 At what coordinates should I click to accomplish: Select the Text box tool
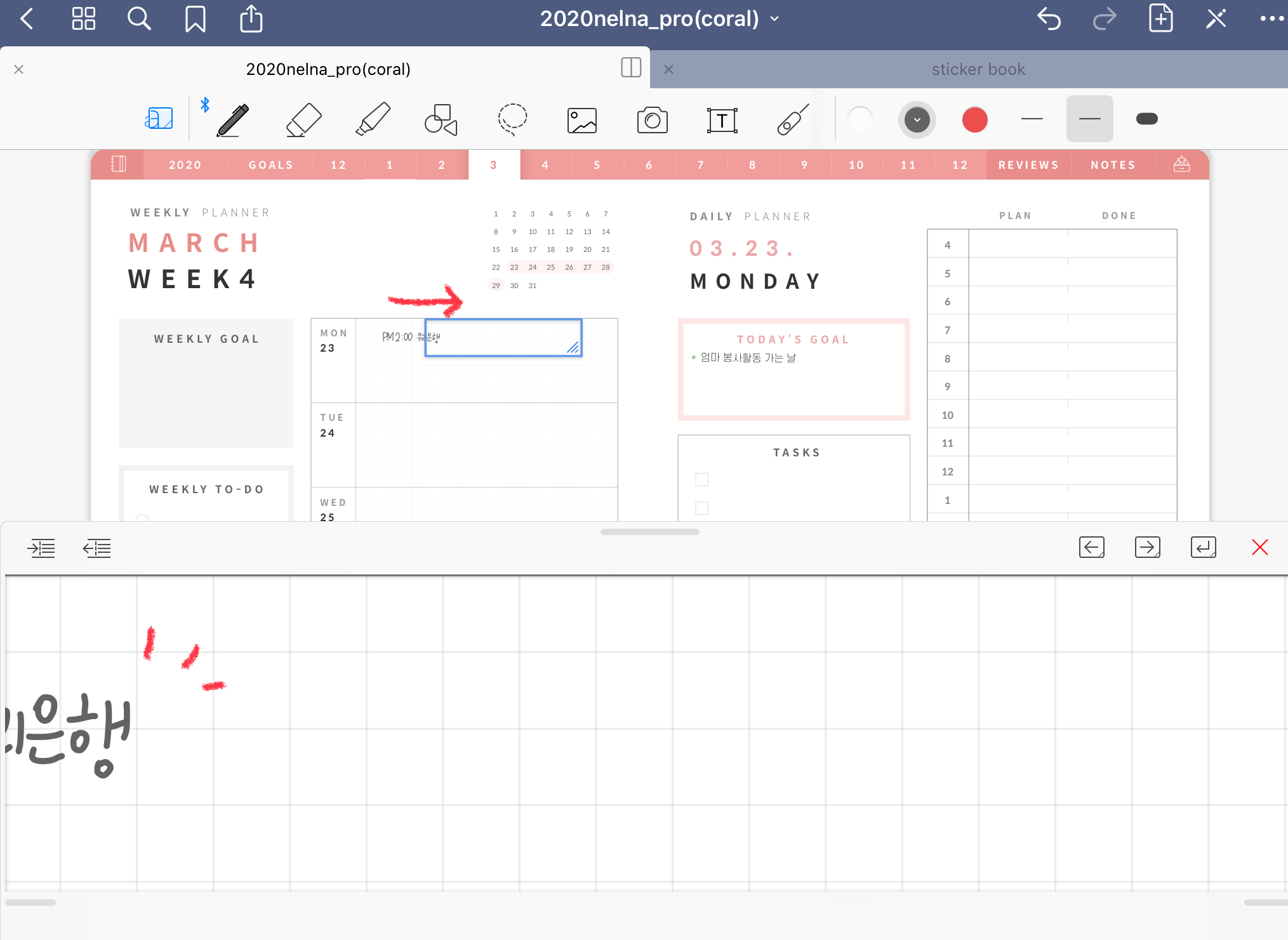722,119
